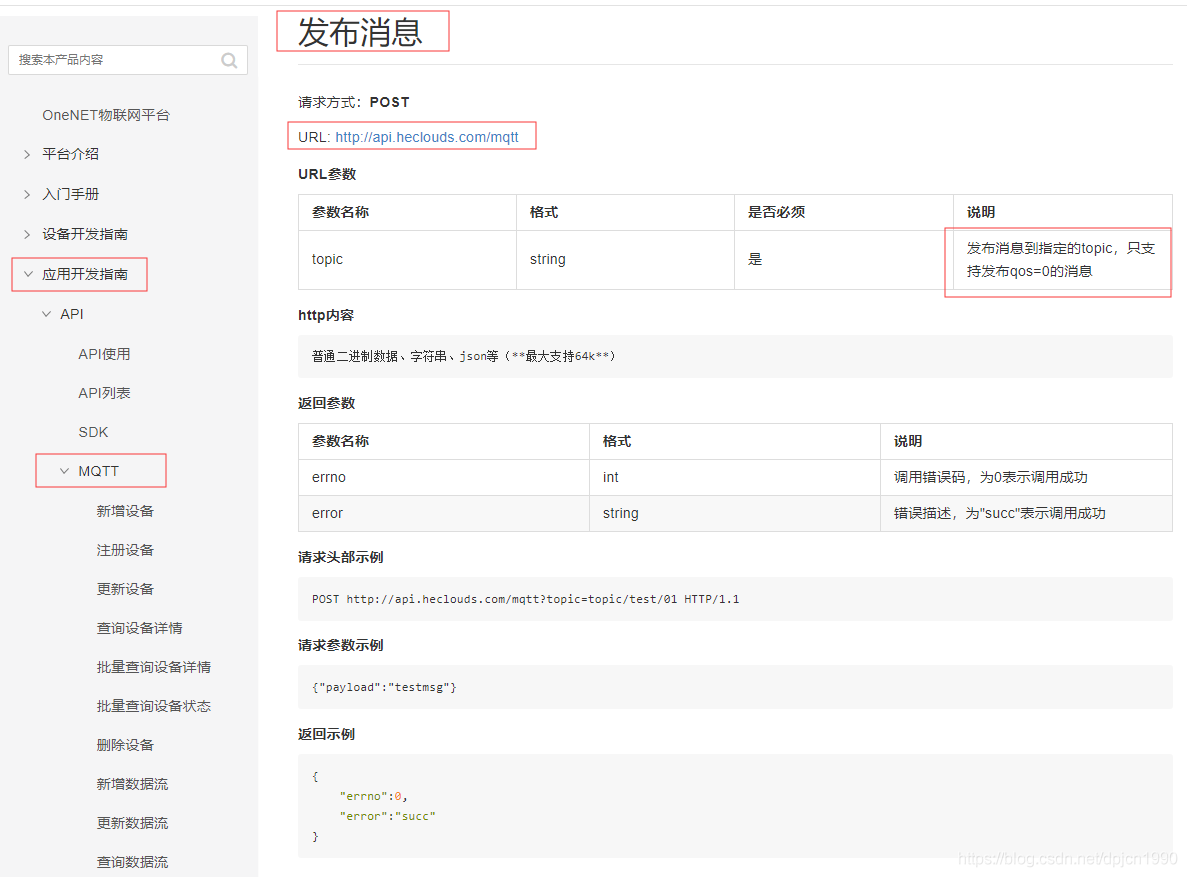Viewport: 1187px width, 877px height.
Task: Focus the 搜索本产品内容 search box
Action: 127,60
